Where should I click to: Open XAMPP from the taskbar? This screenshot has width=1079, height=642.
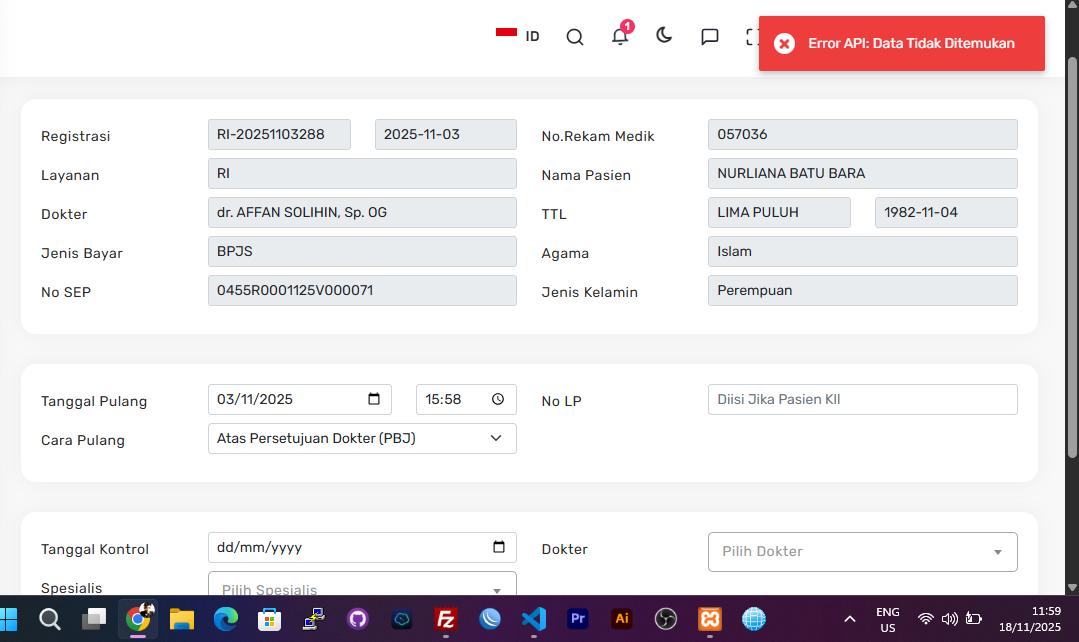click(710, 619)
